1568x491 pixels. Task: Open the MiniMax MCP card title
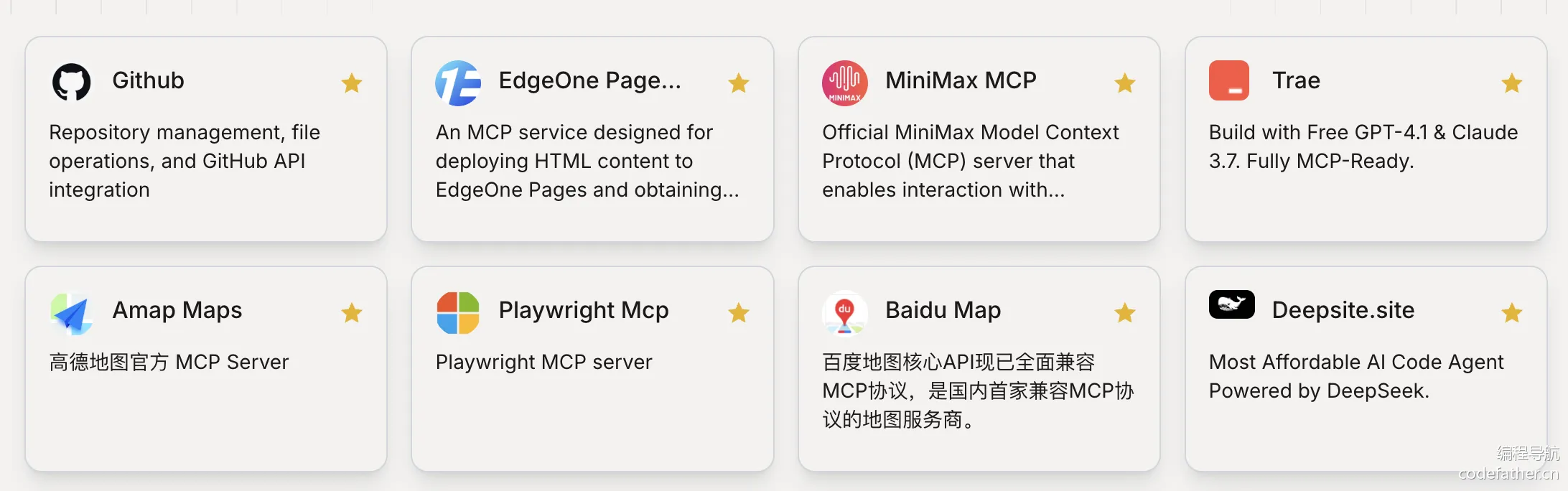pos(961,80)
